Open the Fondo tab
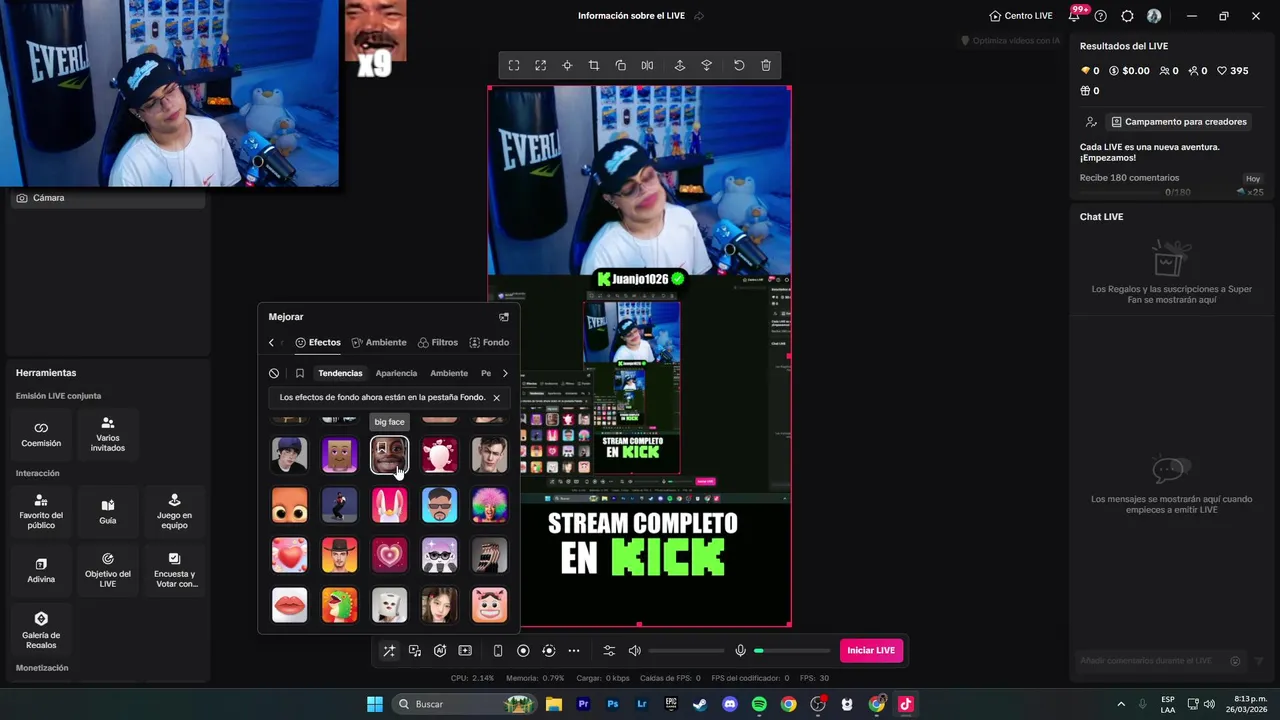This screenshot has width=1280, height=720. coord(489,343)
